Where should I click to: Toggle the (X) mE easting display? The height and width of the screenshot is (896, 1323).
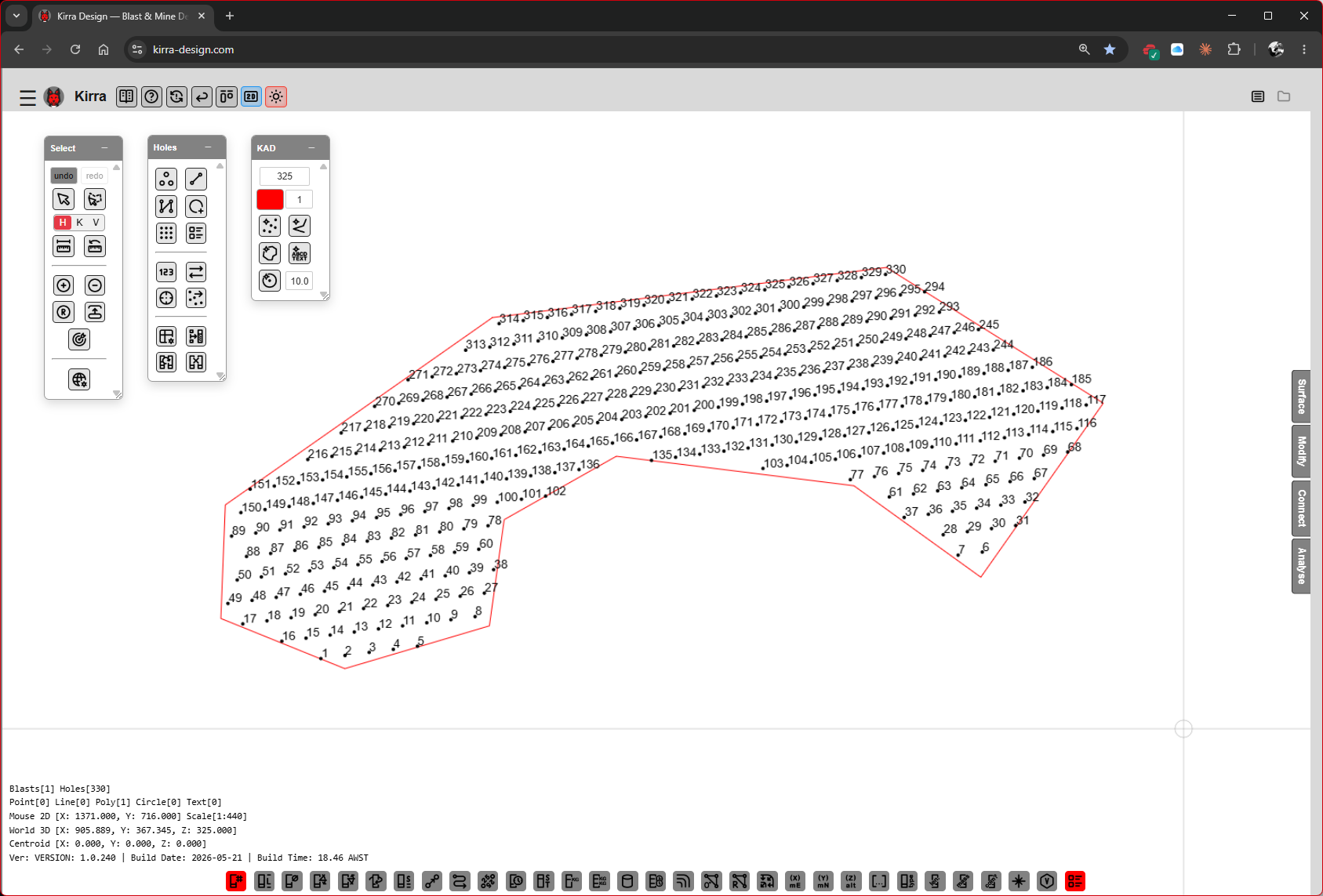[795, 881]
